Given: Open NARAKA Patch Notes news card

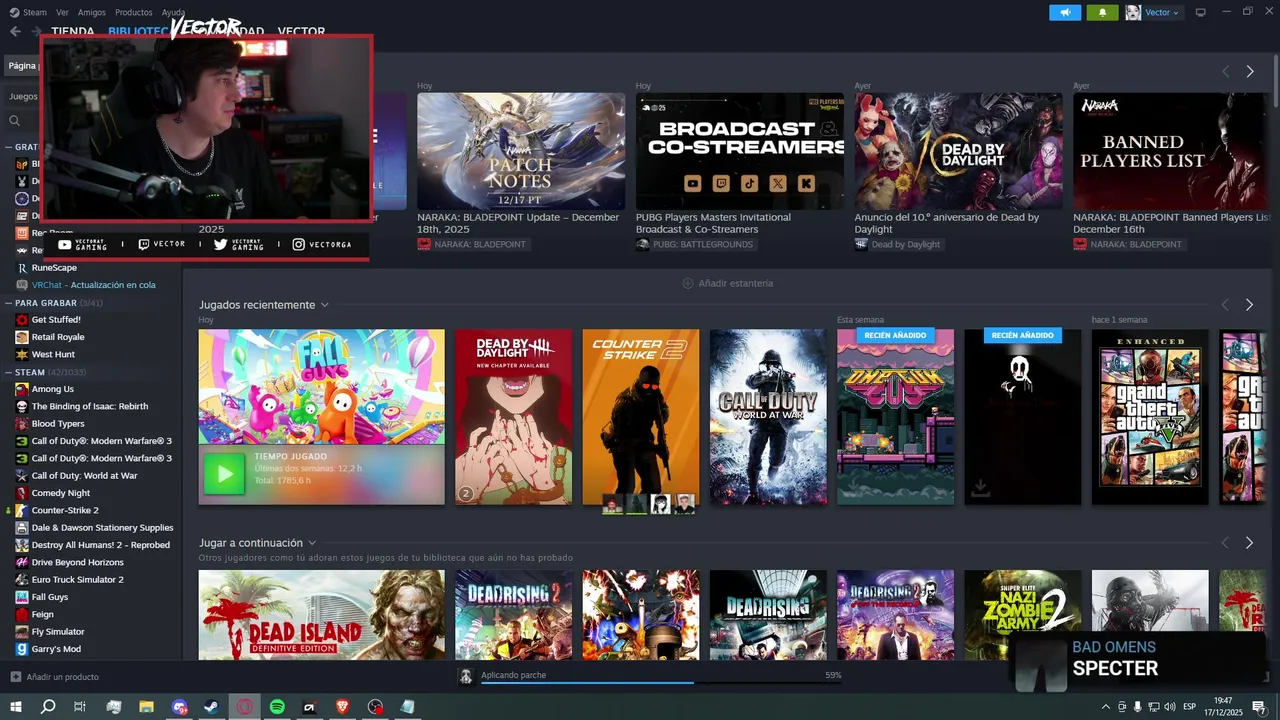Looking at the screenshot, I should (521, 151).
